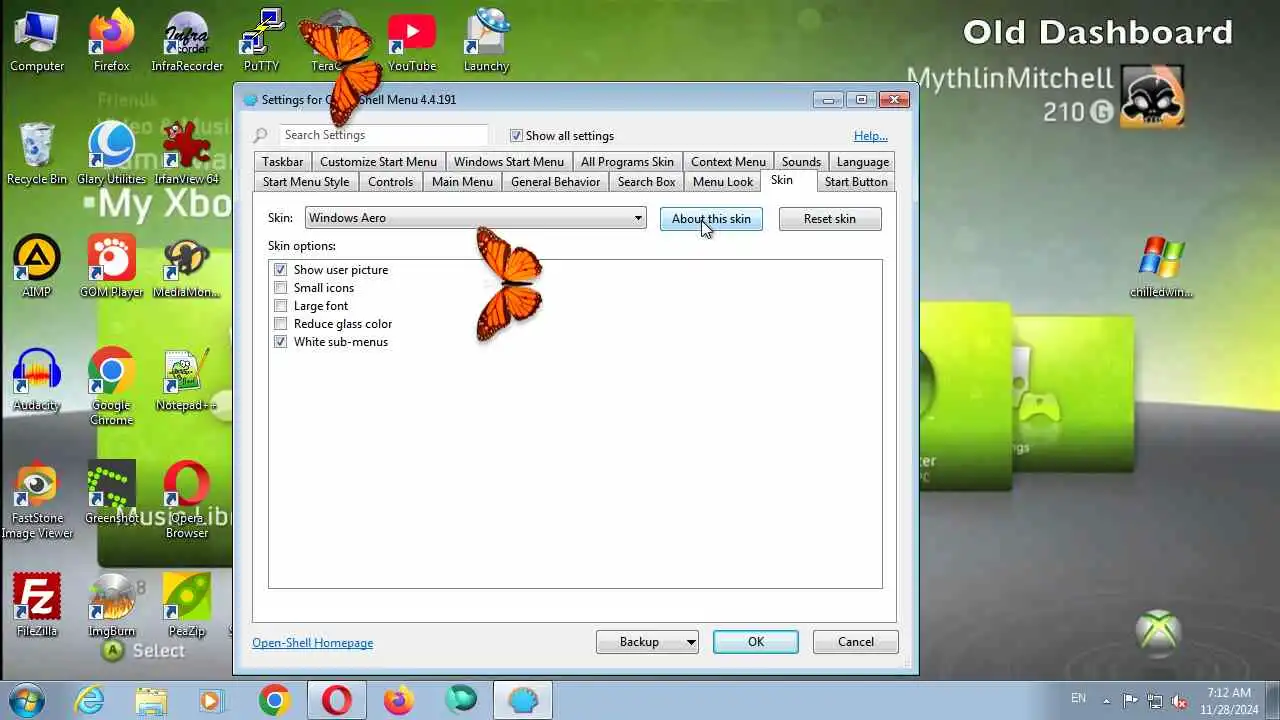Open the InfraRecorder desktop shortcut

[187, 42]
